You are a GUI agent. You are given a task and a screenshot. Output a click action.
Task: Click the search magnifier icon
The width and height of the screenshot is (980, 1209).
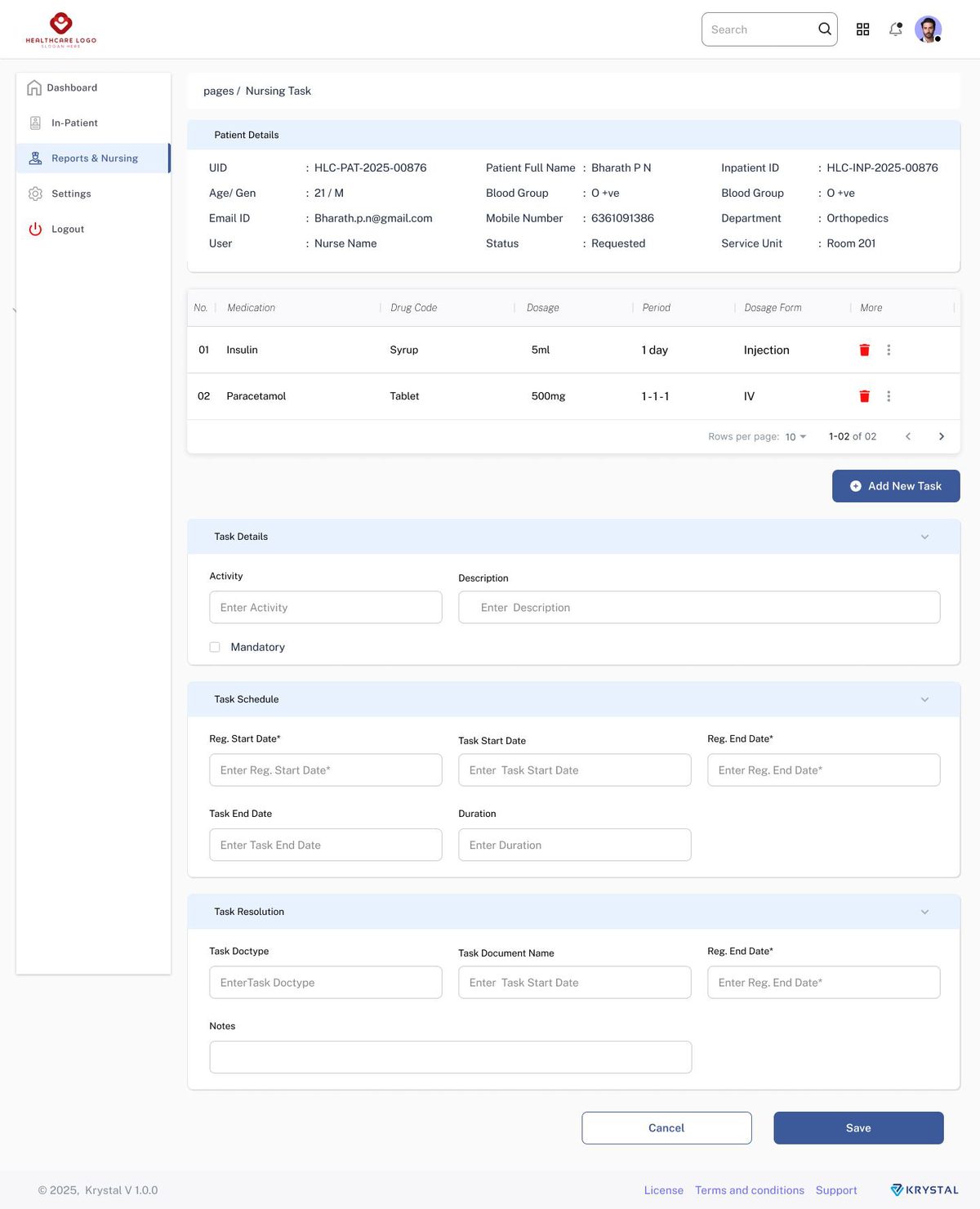coord(825,29)
